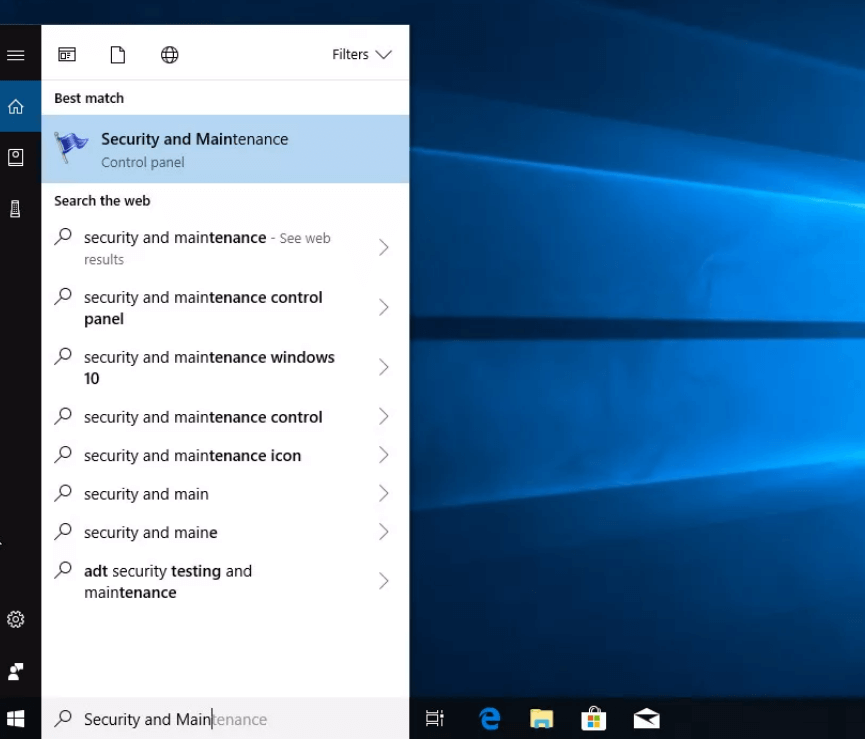Open Microsoft Store from taskbar

point(594,718)
